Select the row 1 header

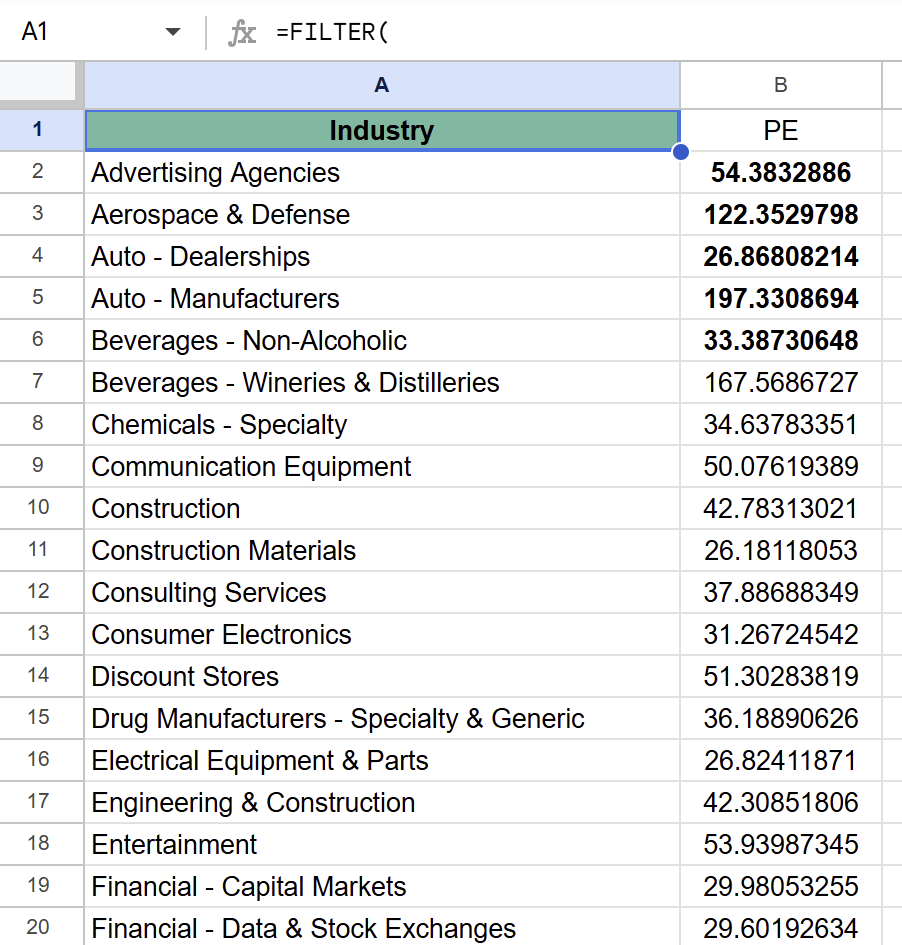tap(39, 129)
